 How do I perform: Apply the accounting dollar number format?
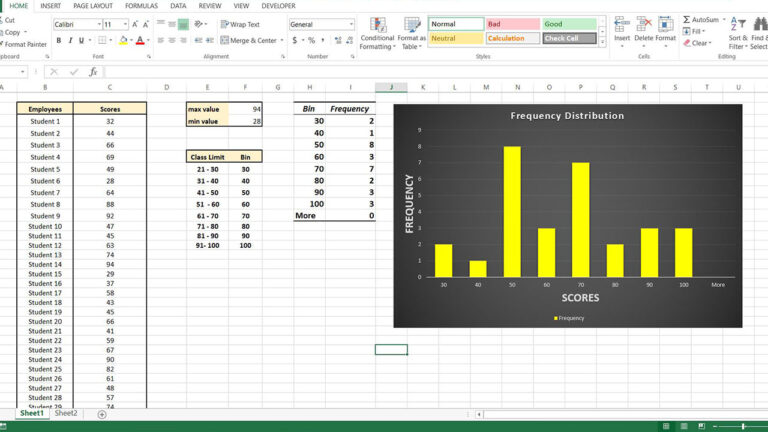(296, 41)
